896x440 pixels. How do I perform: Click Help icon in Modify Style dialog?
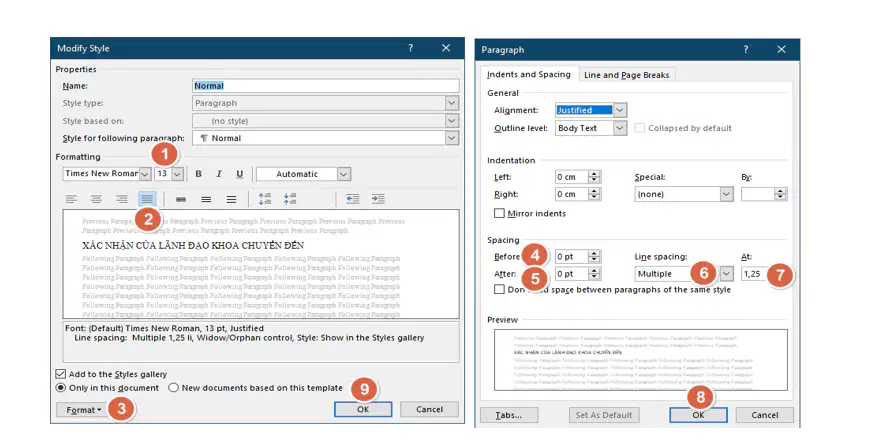(410, 49)
